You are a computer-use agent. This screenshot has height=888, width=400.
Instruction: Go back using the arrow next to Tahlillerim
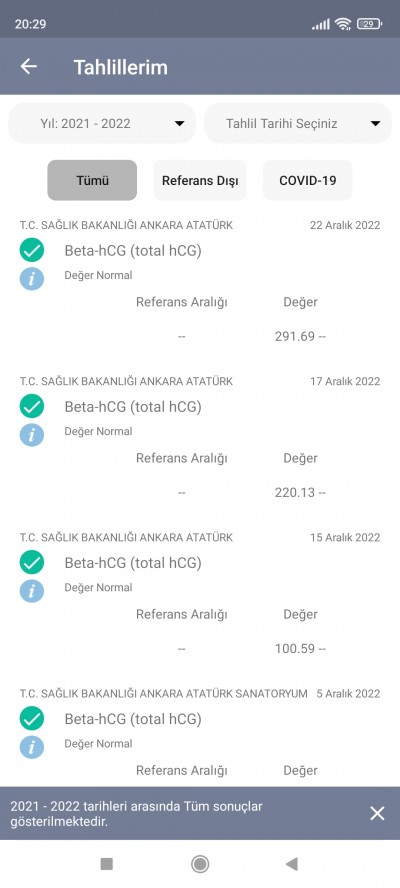tap(28, 66)
